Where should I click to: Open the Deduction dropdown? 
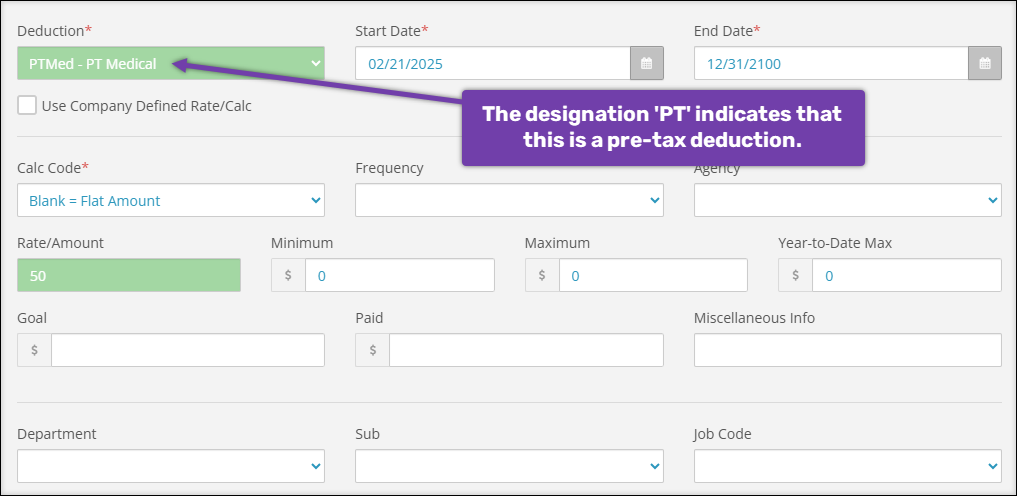(170, 63)
